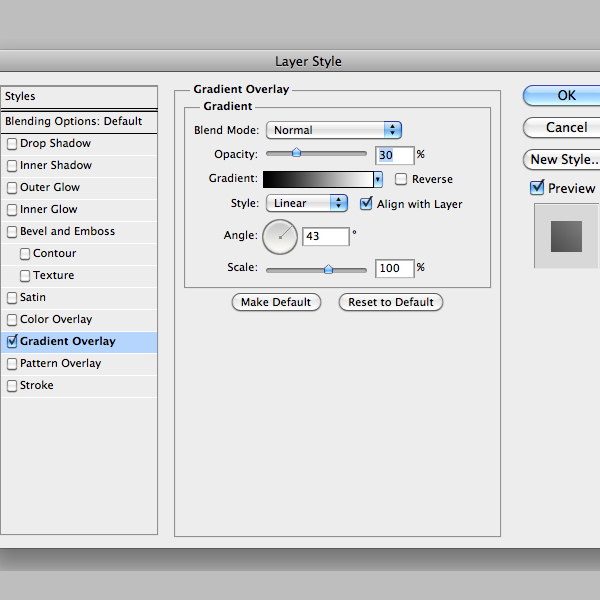
Task: Select the Inner Shadow row
Action: coord(79,166)
